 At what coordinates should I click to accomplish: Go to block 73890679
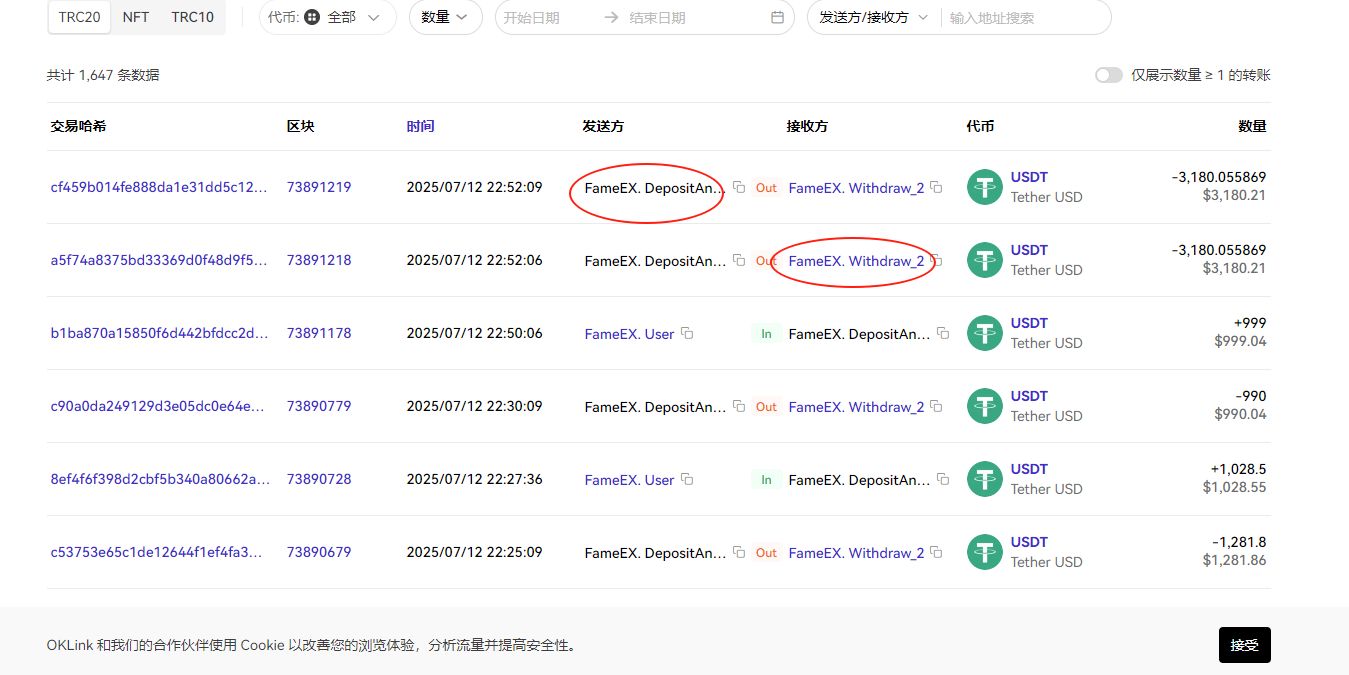319,552
